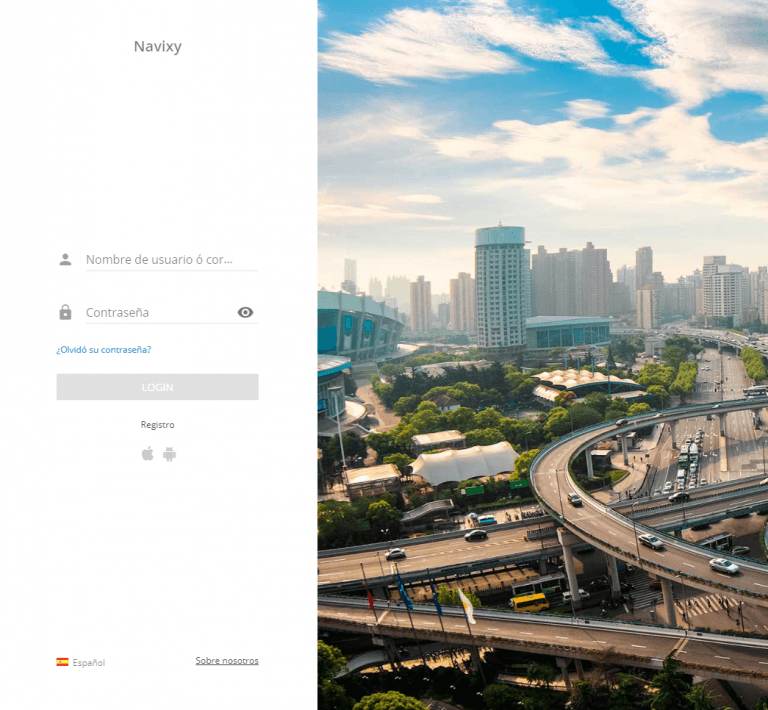Image resolution: width=768 pixels, height=710 pixels.
Task: Open the Apple App Store icon link
Action: coord(147,454)
